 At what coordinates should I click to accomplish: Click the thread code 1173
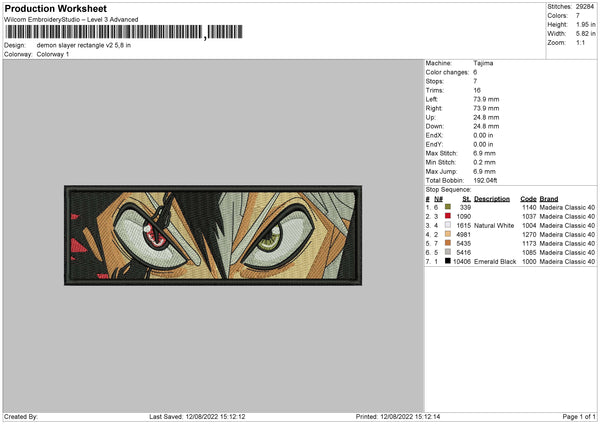pos(529,243)
